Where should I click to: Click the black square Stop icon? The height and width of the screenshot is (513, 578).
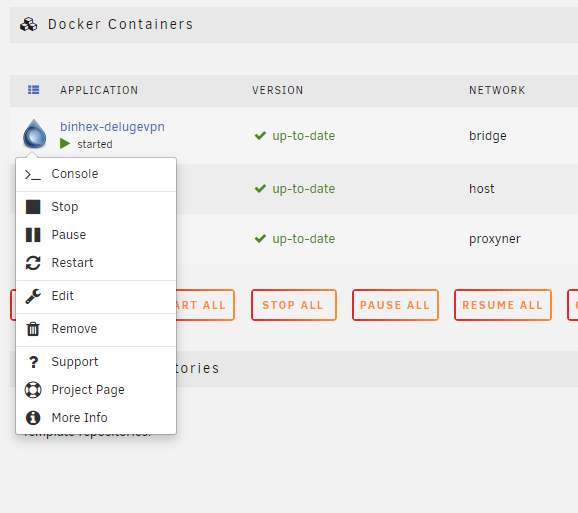(x=33, y=207)
